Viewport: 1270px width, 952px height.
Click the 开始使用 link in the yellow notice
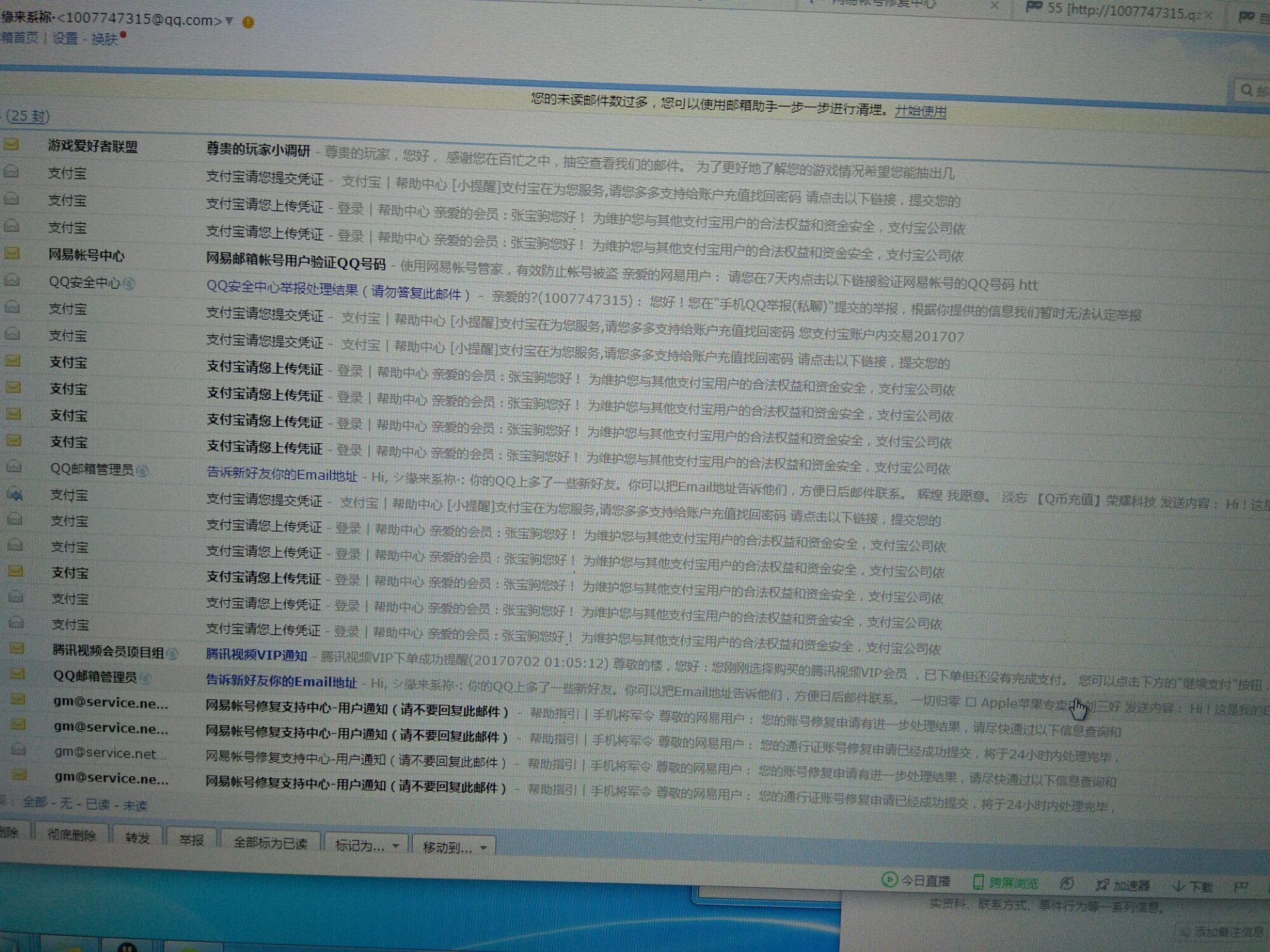tap(920, 111)
